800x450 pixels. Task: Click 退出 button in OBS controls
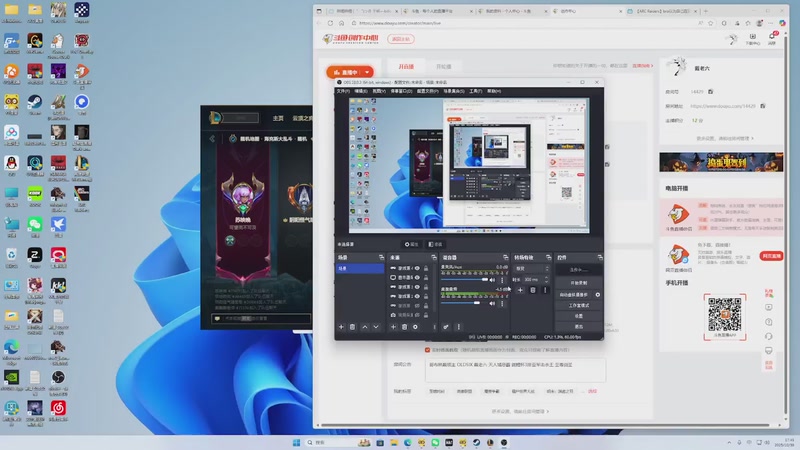(579, 326)
